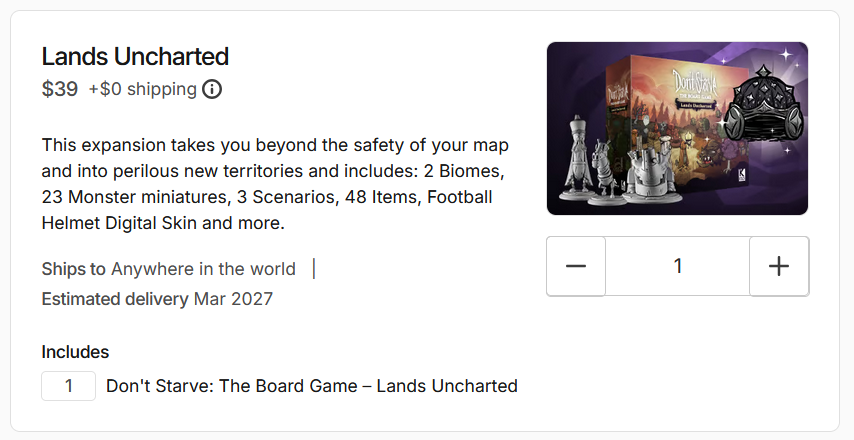Increase quantity with the plus button
854x440 pixels.
click(779, 266)
